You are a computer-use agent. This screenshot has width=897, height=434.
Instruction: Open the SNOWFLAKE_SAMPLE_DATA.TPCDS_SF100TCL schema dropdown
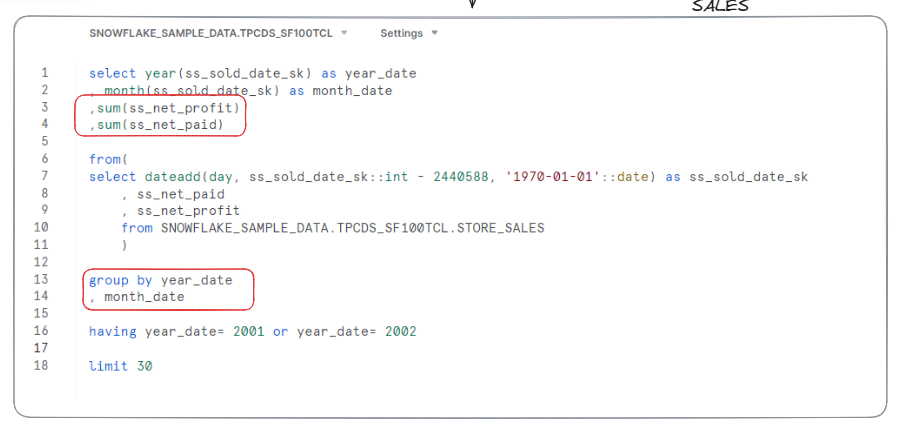click(x=217, y=33)
